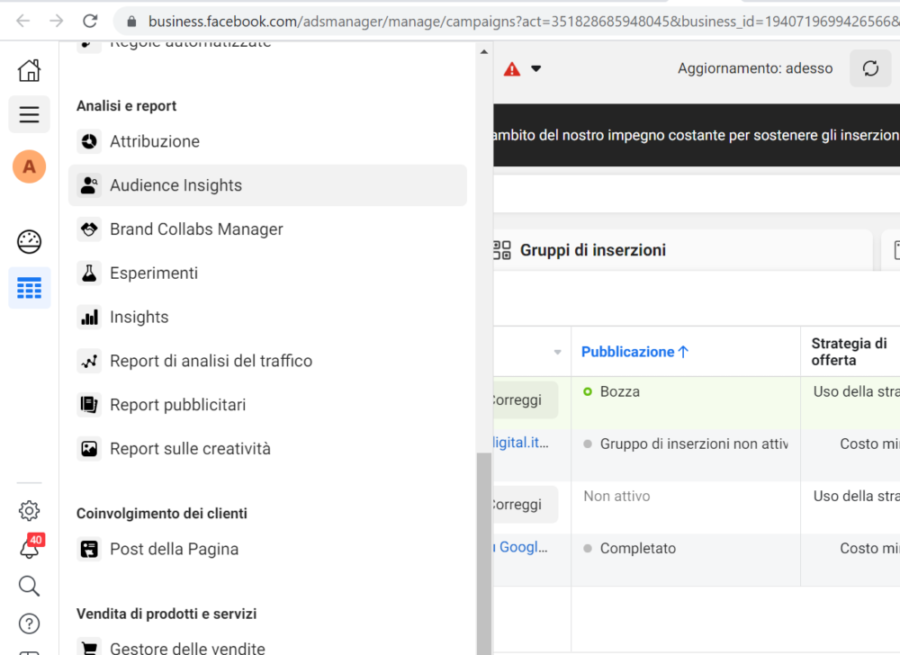Open the column dropdown arrow before Pubblicazione
900x655 pixels.
tap(557, 352)
